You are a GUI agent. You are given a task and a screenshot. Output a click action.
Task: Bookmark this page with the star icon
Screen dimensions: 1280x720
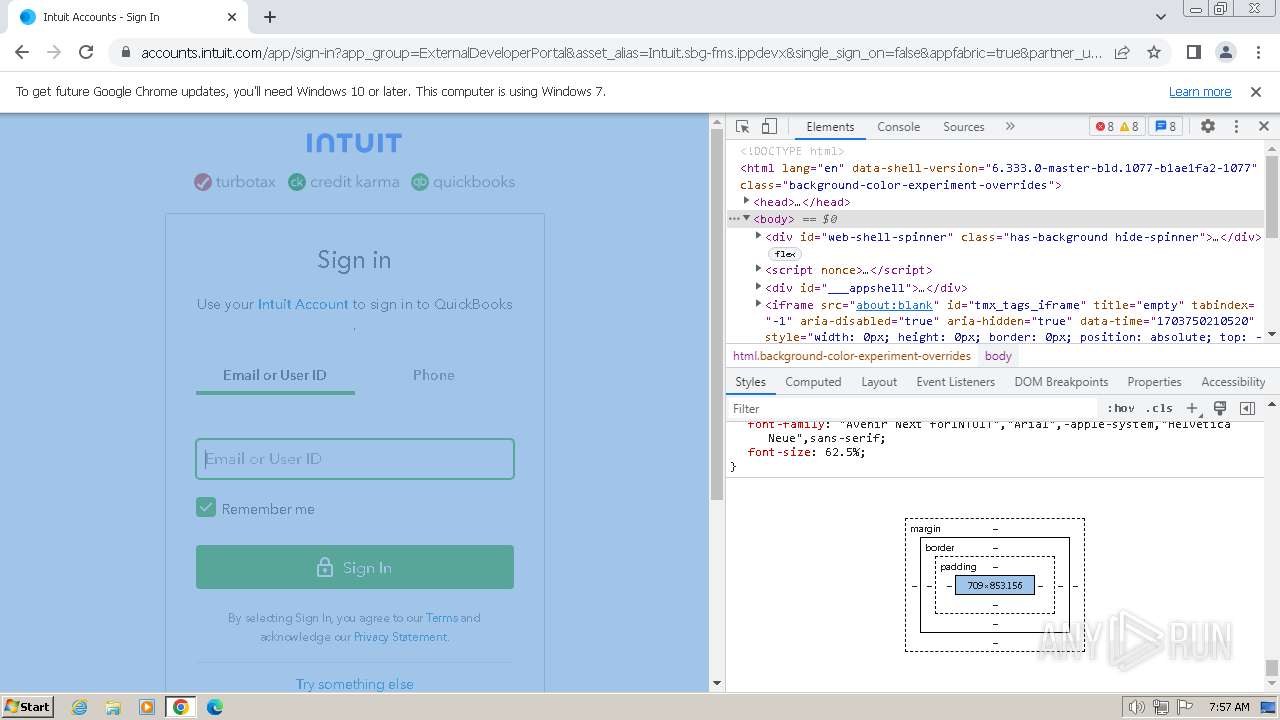[x=1154, y=52]
